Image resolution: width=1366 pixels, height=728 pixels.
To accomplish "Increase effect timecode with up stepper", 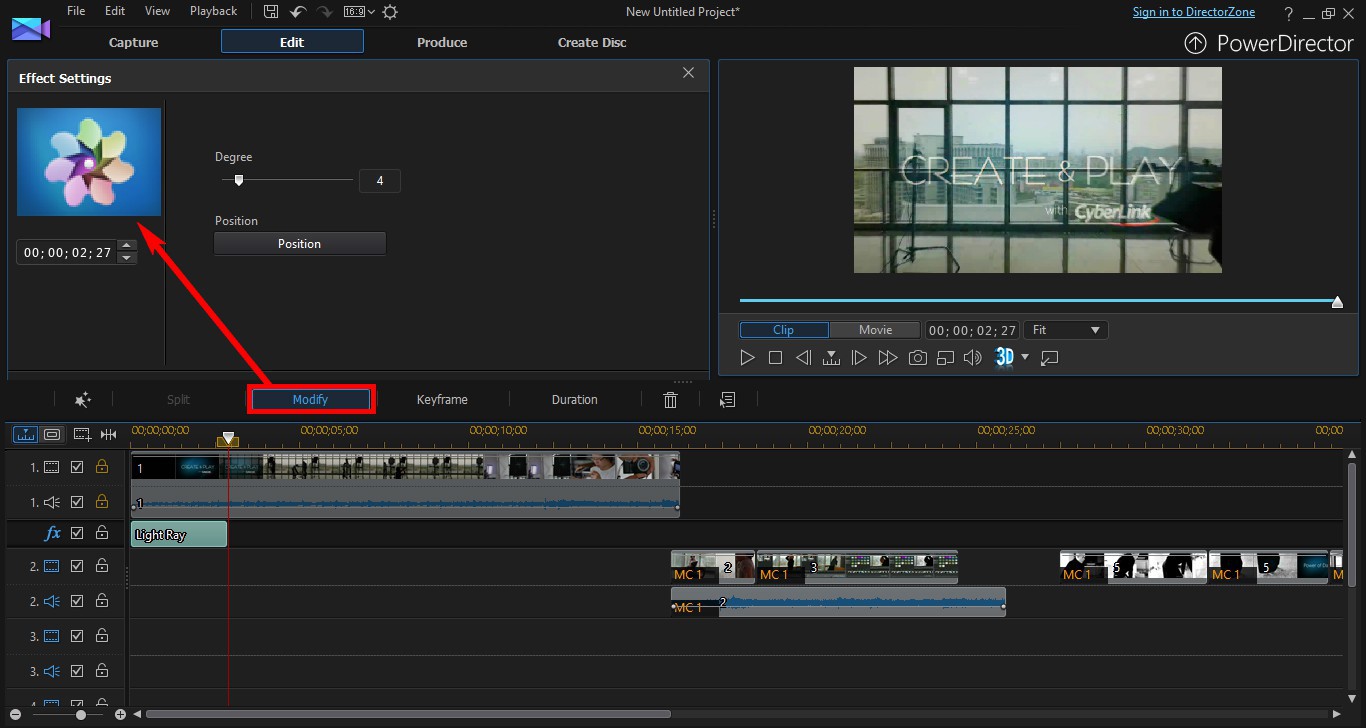I will click(x=126, y=246).
